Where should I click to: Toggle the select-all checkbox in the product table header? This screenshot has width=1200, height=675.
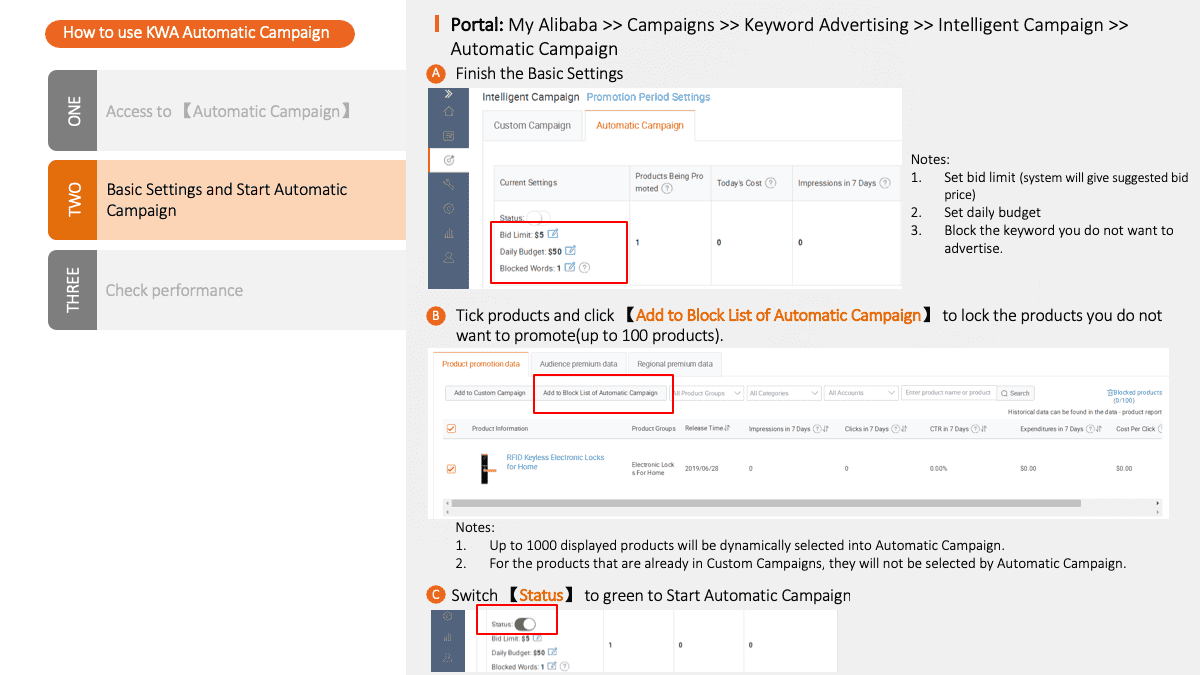[451, 429]
